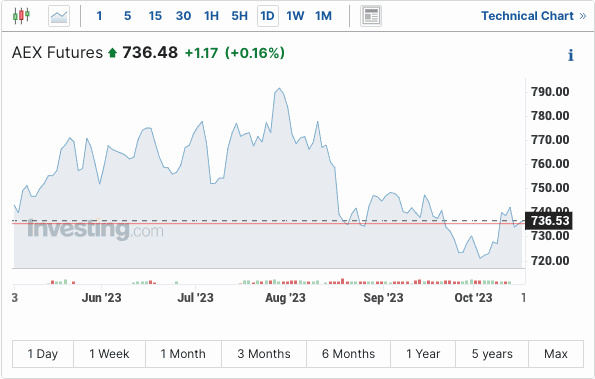
Task: Select the 1H interval
Action: click(x=211, y=16)
